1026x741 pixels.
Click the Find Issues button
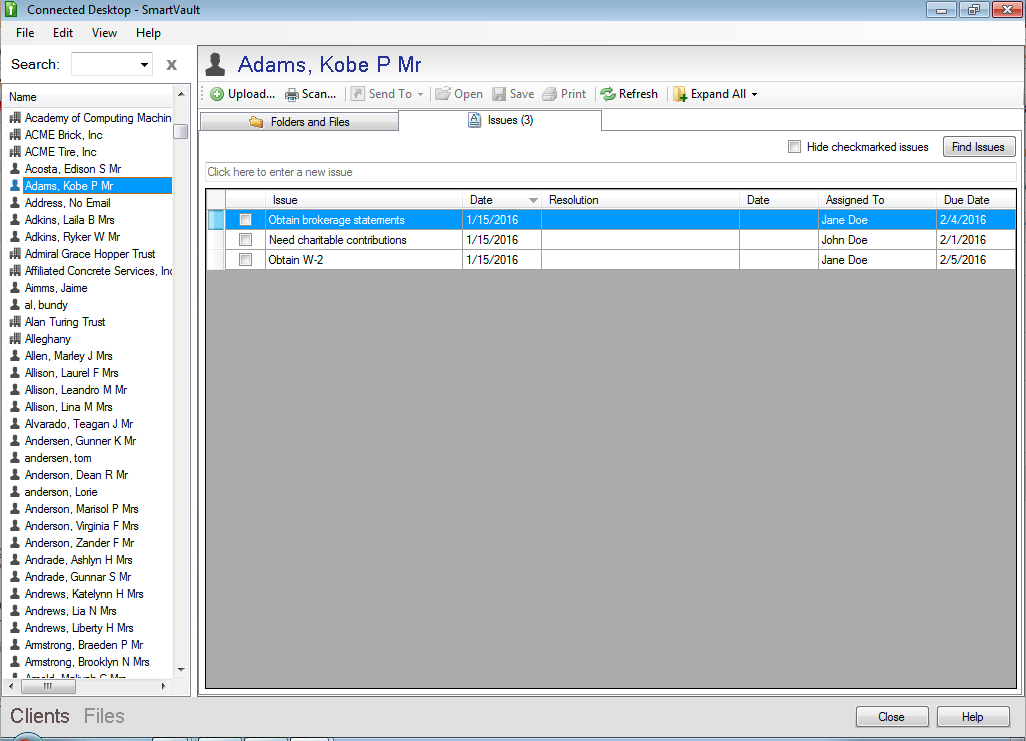[x=979, y=147]
